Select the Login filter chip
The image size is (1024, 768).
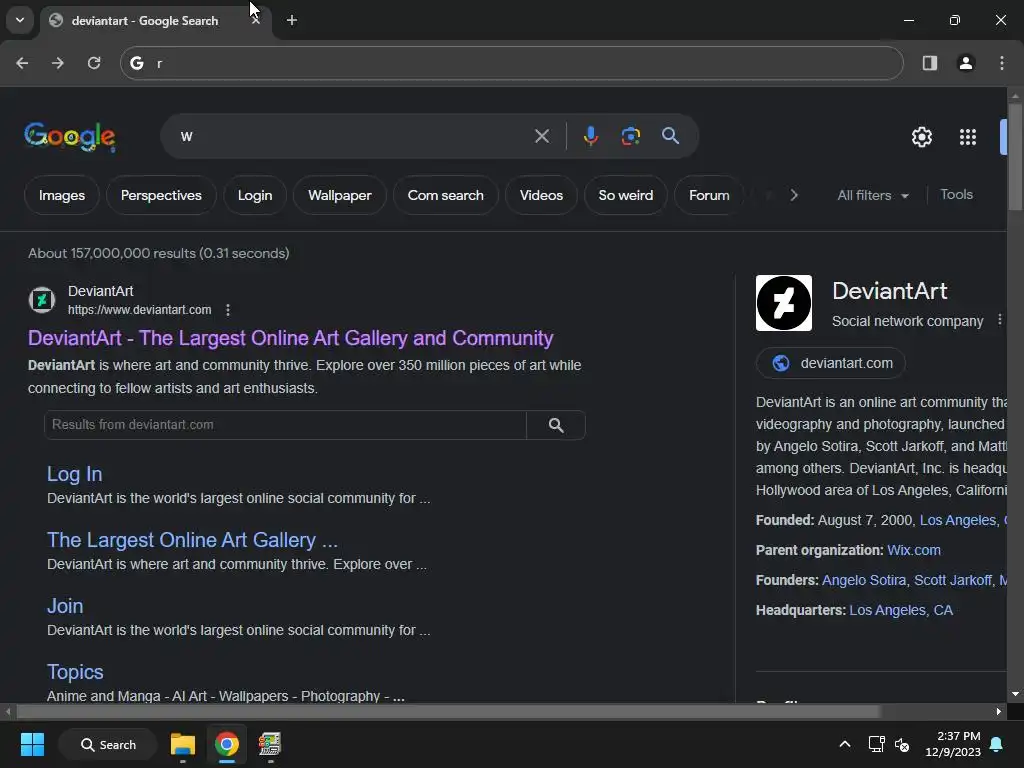pos(255,195)
